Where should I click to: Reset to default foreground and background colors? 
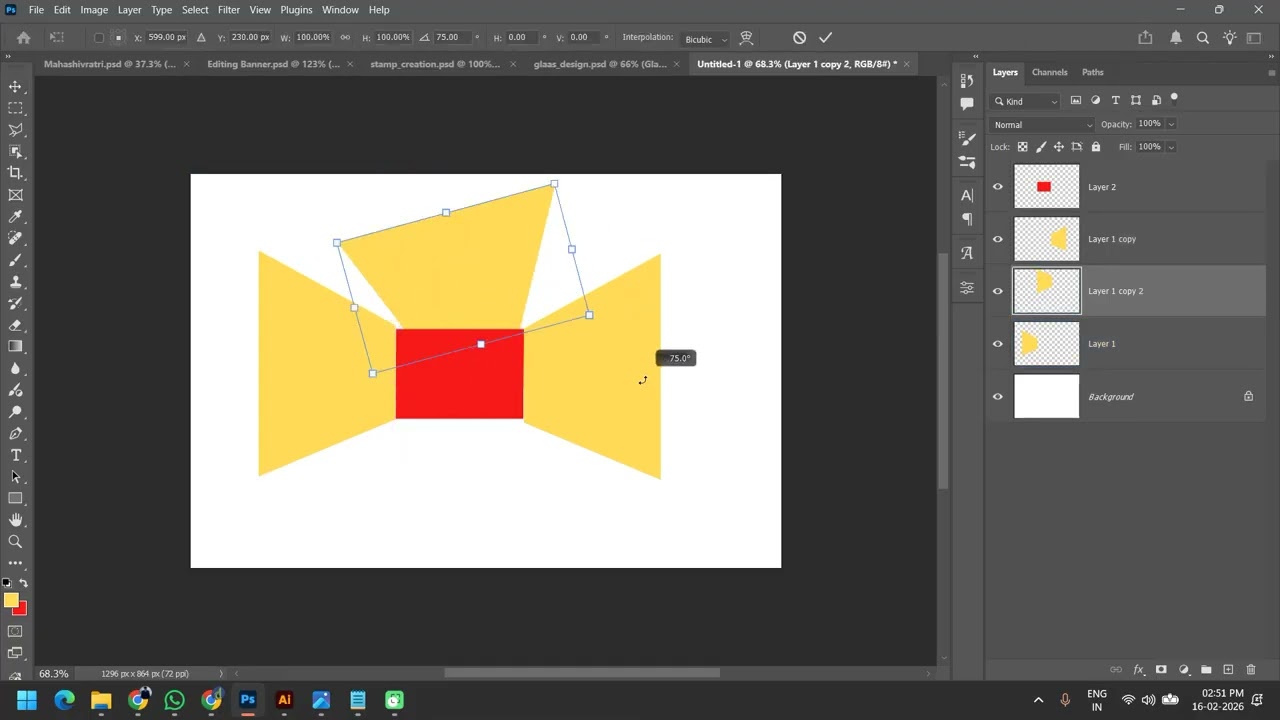(x=7, y=583)
